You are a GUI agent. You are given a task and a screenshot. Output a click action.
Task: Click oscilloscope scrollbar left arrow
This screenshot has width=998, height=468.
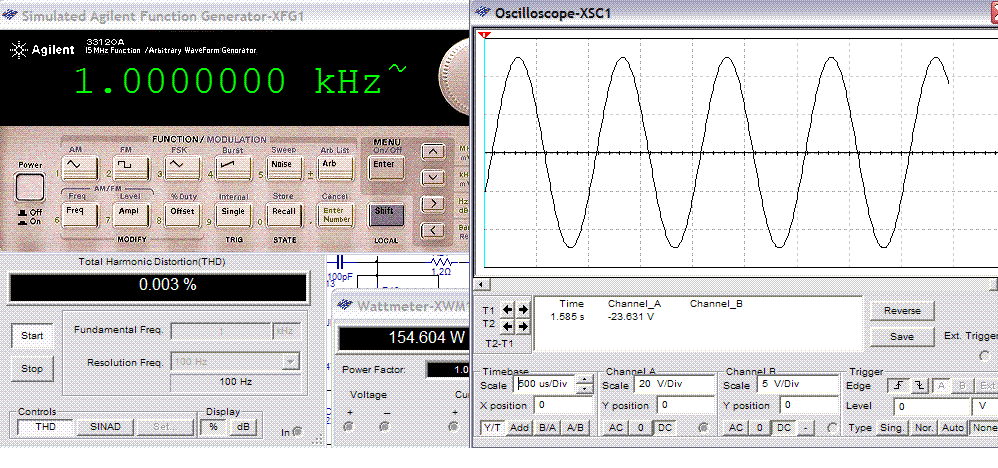click(481, 284)
